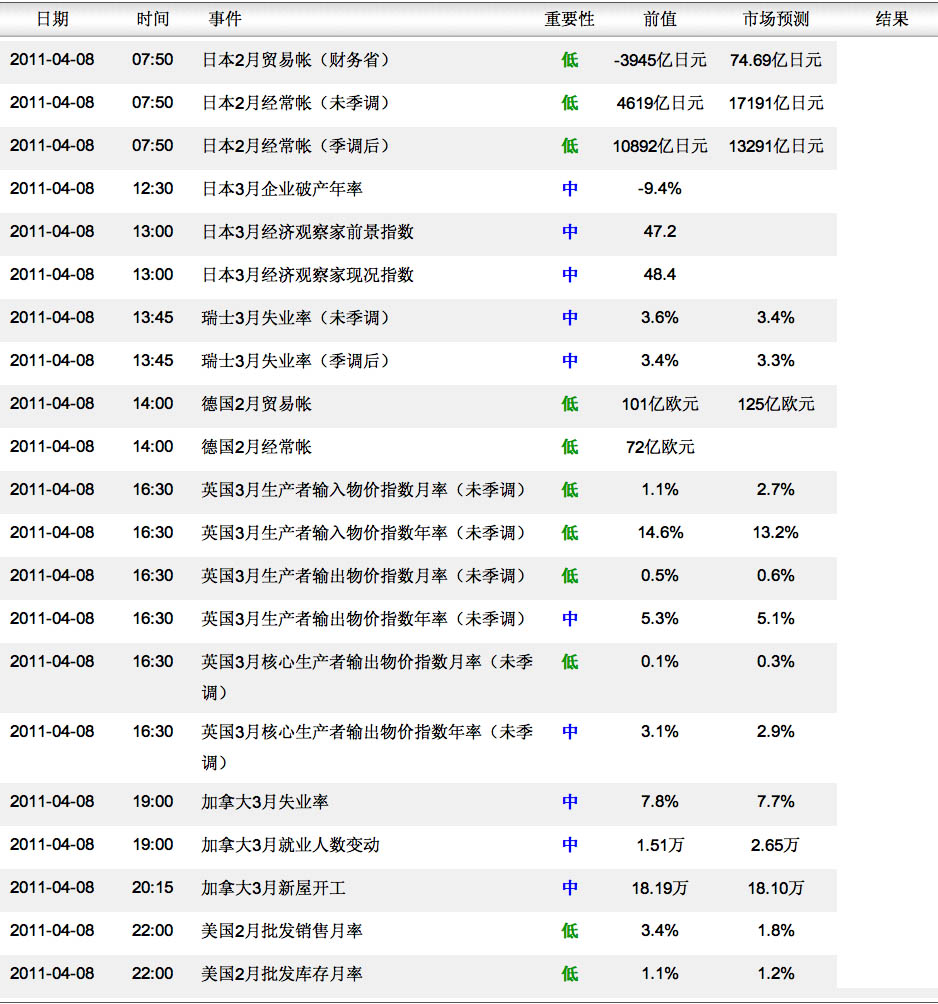Click previous value 18.19万

pyautogui.click(x=659, y=887)
